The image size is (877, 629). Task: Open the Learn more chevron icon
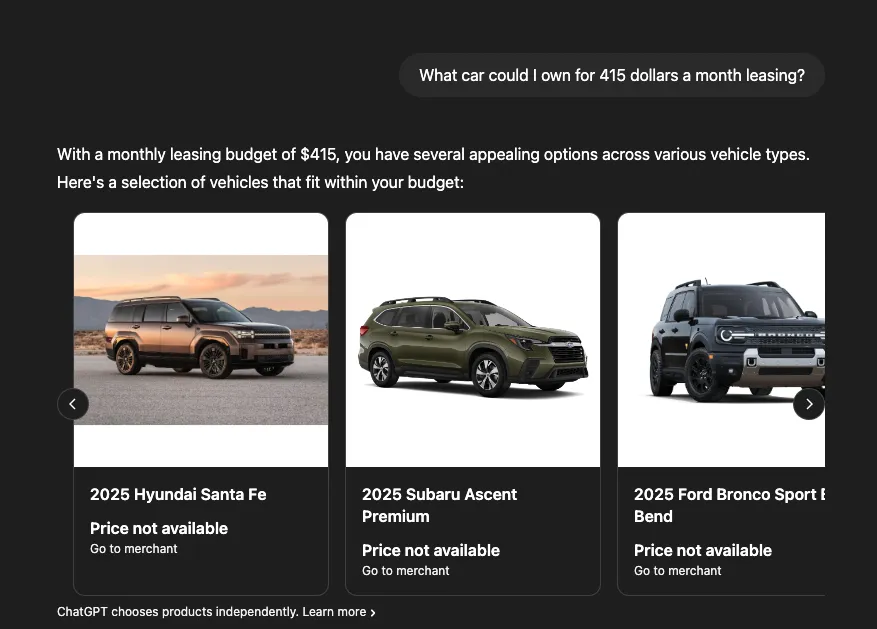tap(372, 612)
